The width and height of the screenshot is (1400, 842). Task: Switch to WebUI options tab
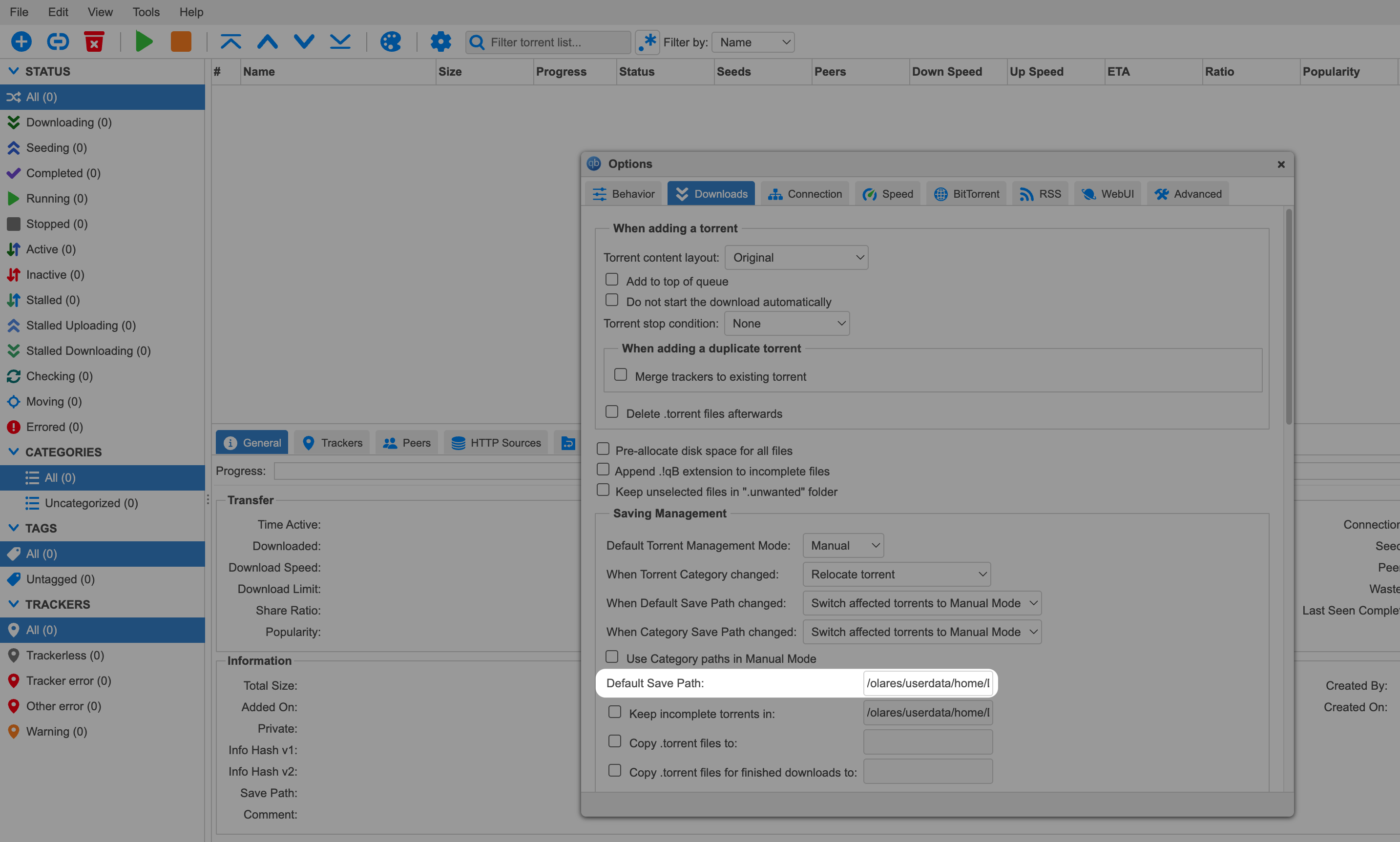[x=1107, y=194]
